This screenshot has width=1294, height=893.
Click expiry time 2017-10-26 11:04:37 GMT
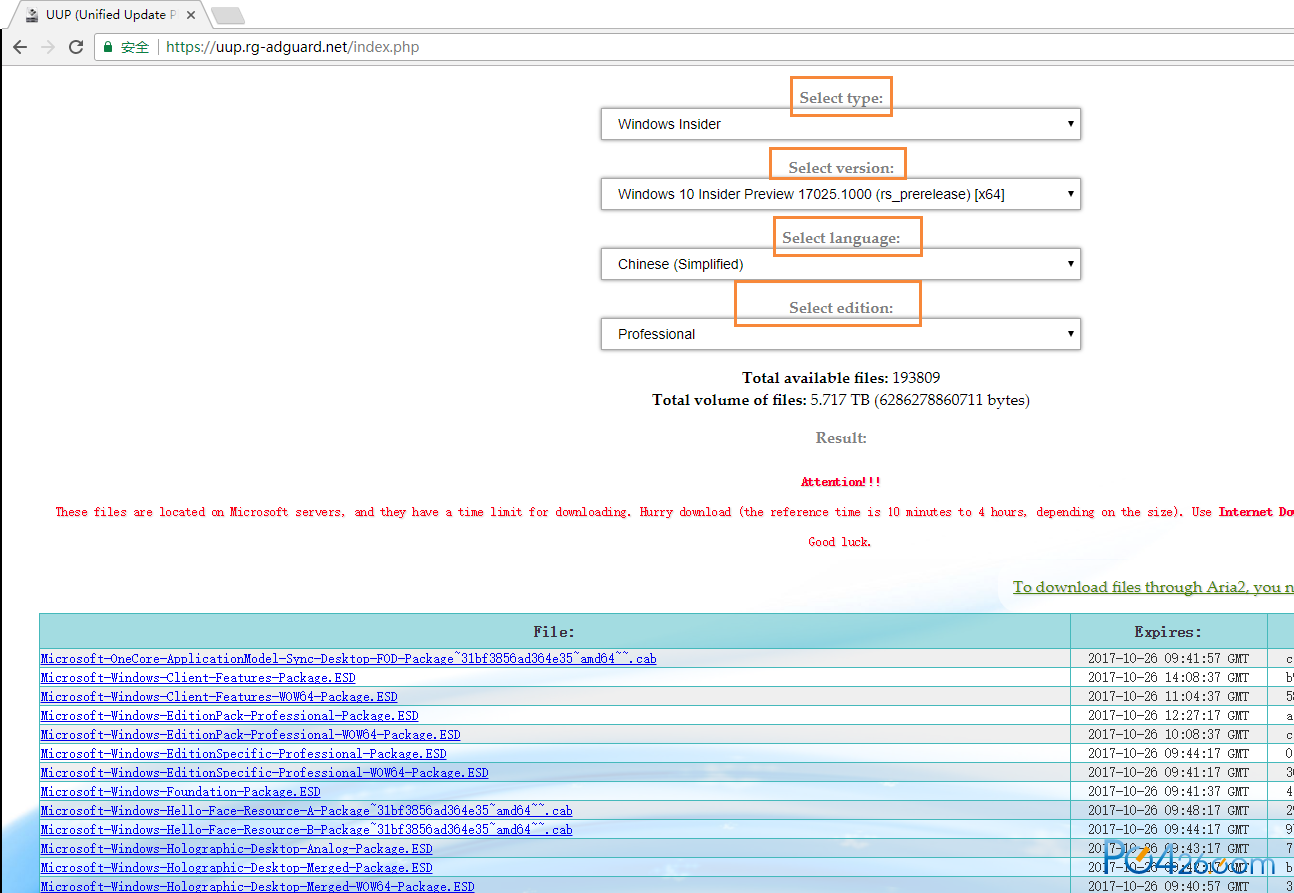(x=1168, y=697)
